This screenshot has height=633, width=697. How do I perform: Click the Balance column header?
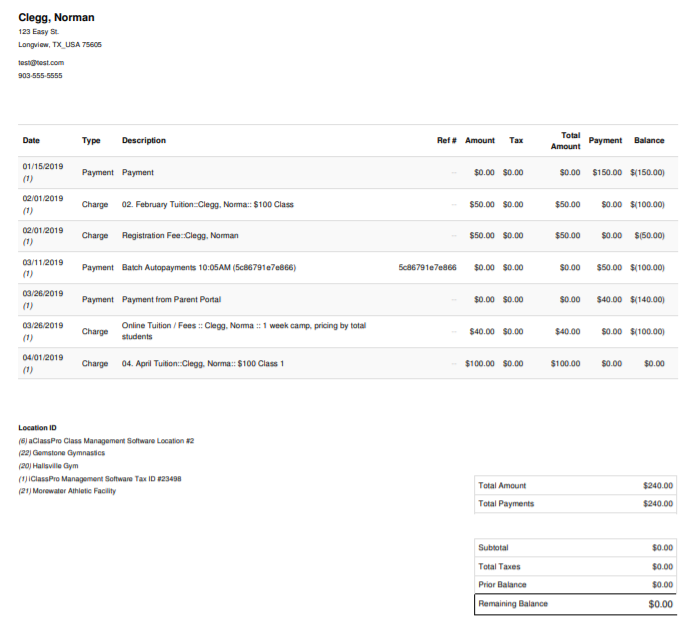(649, 140)
